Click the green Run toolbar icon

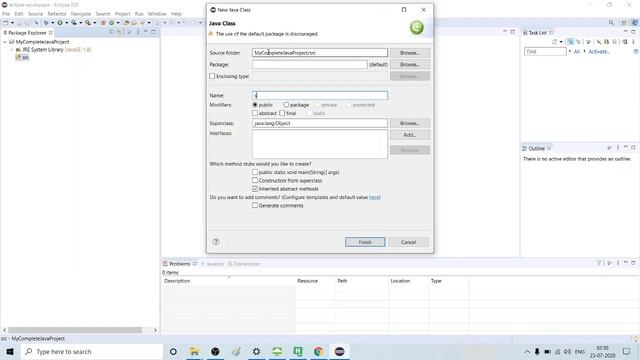click(x=60, y=23)
